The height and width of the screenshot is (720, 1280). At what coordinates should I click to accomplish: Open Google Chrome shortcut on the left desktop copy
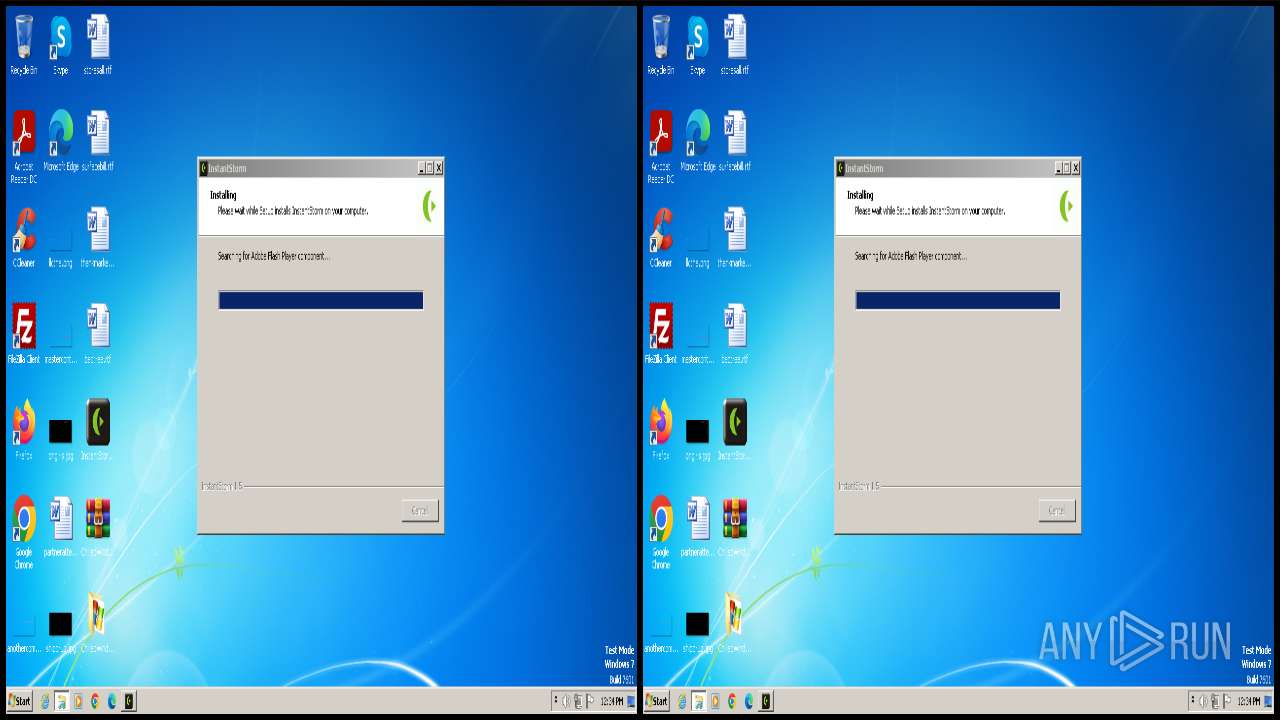click(24, 532)
